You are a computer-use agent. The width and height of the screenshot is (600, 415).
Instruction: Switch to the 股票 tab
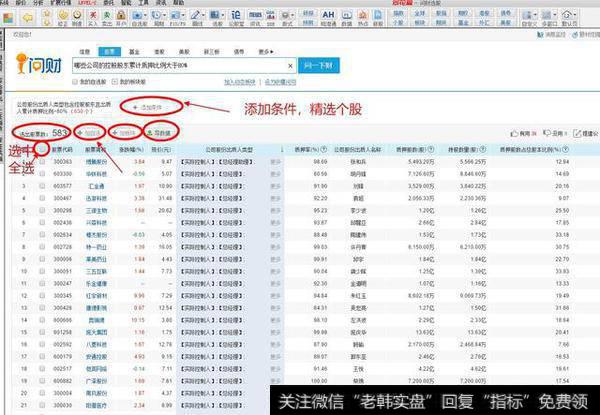point(109,52)
